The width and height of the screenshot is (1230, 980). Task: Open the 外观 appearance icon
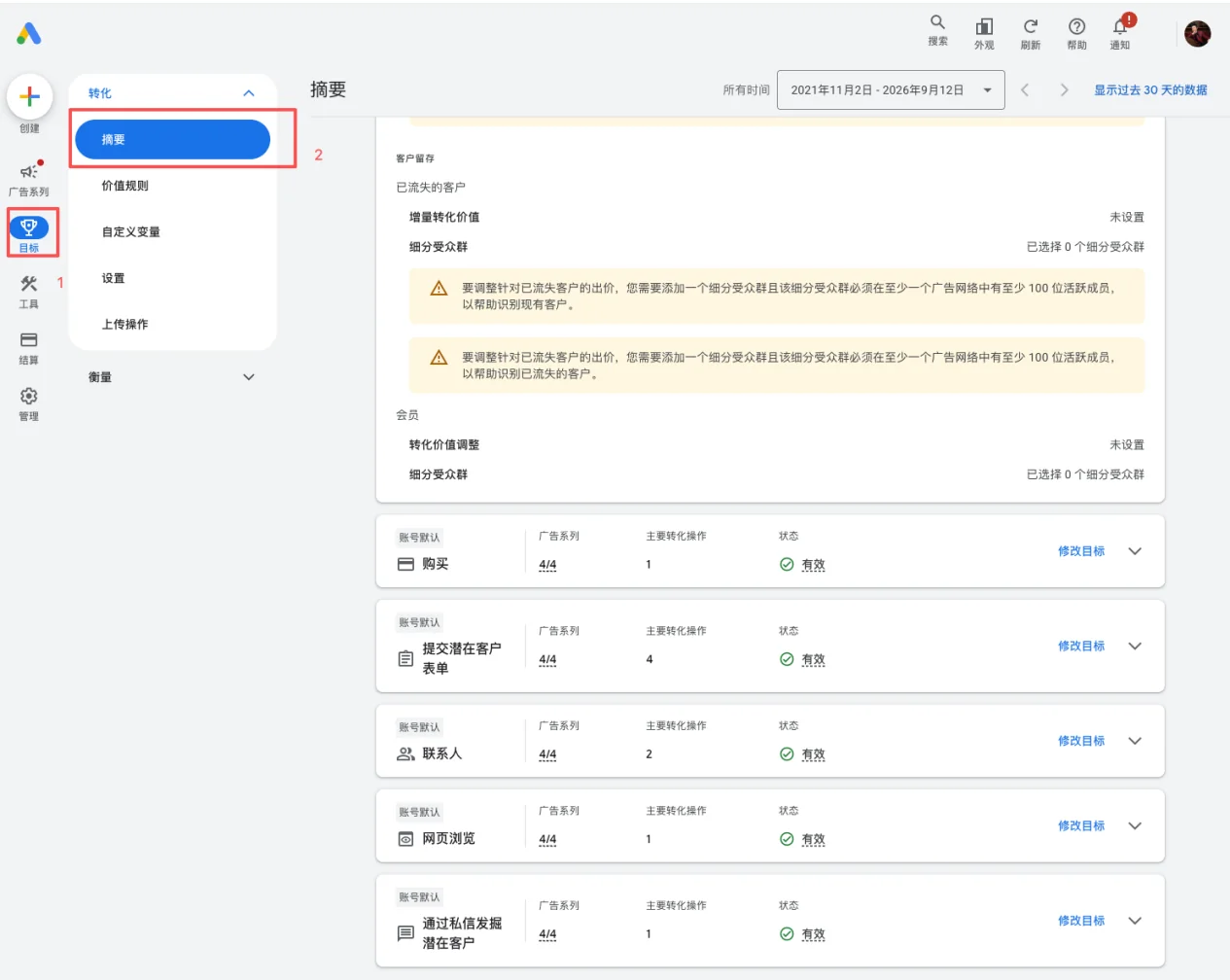tap(984, 26)
